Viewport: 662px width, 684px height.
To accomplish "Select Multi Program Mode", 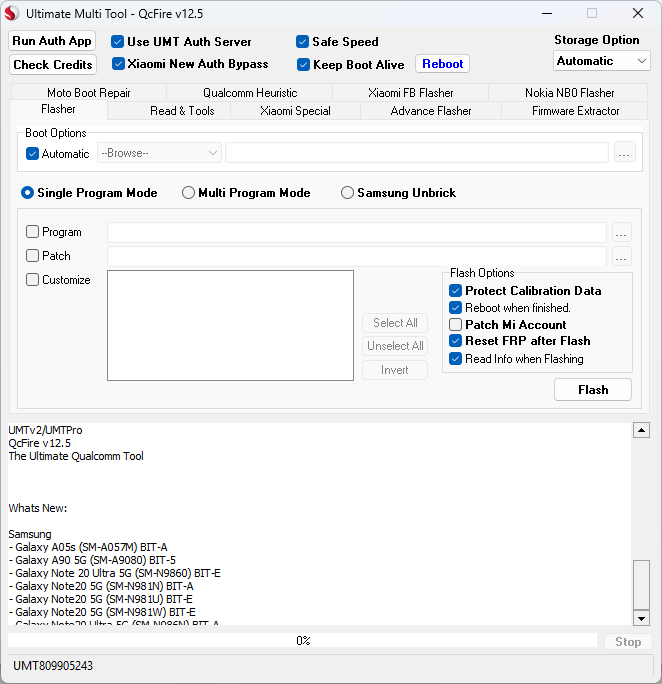I will pyautogui.click(x=188, y=193).
